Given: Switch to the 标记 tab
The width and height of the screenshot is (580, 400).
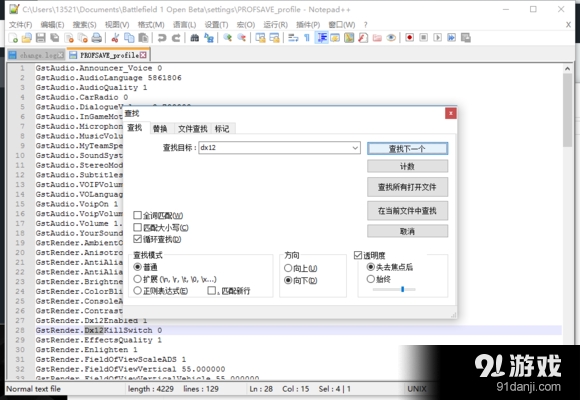Looking at the screenshot, I should (222, 129).
